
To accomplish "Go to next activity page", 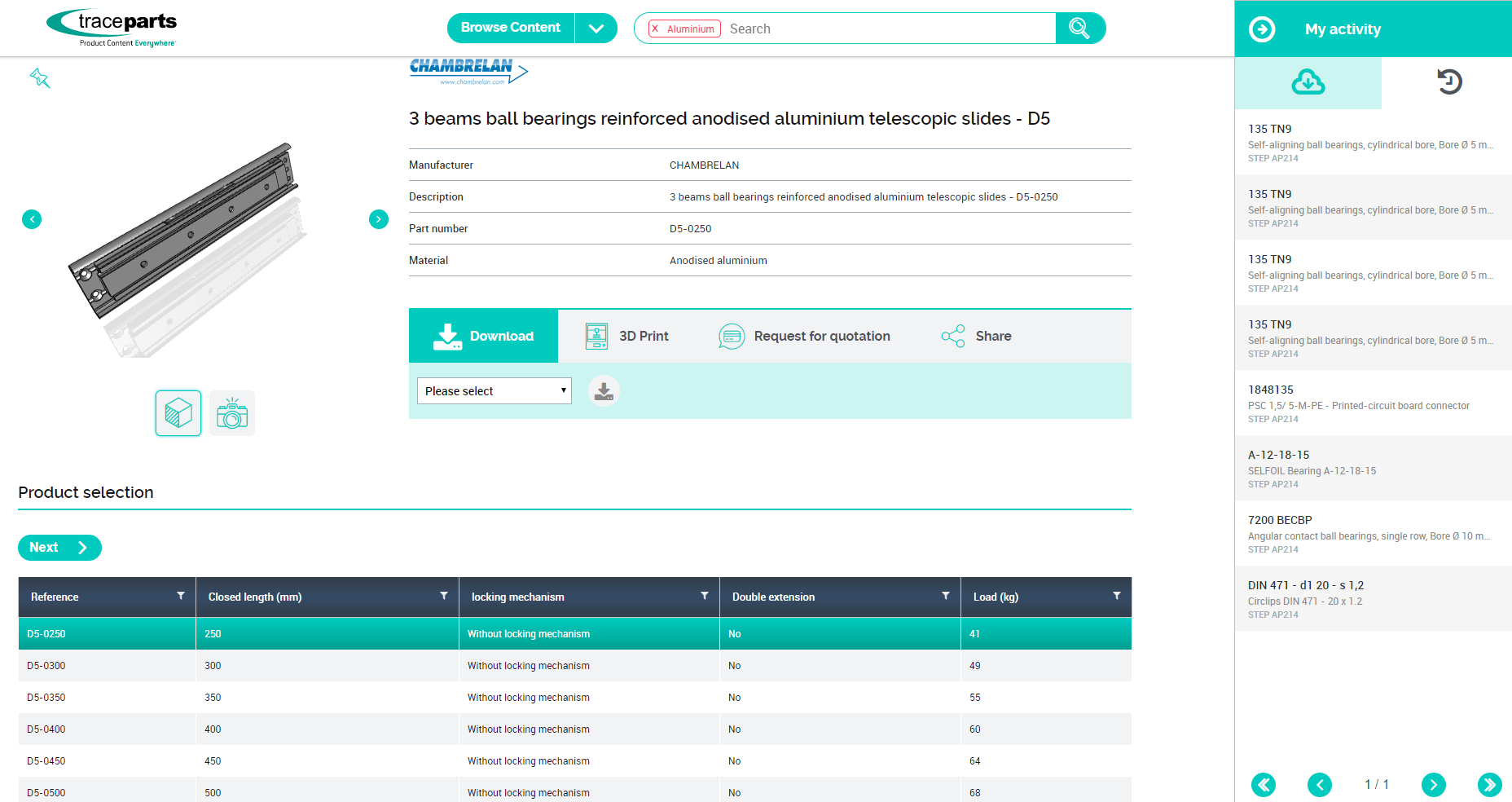I will 1434,784.
